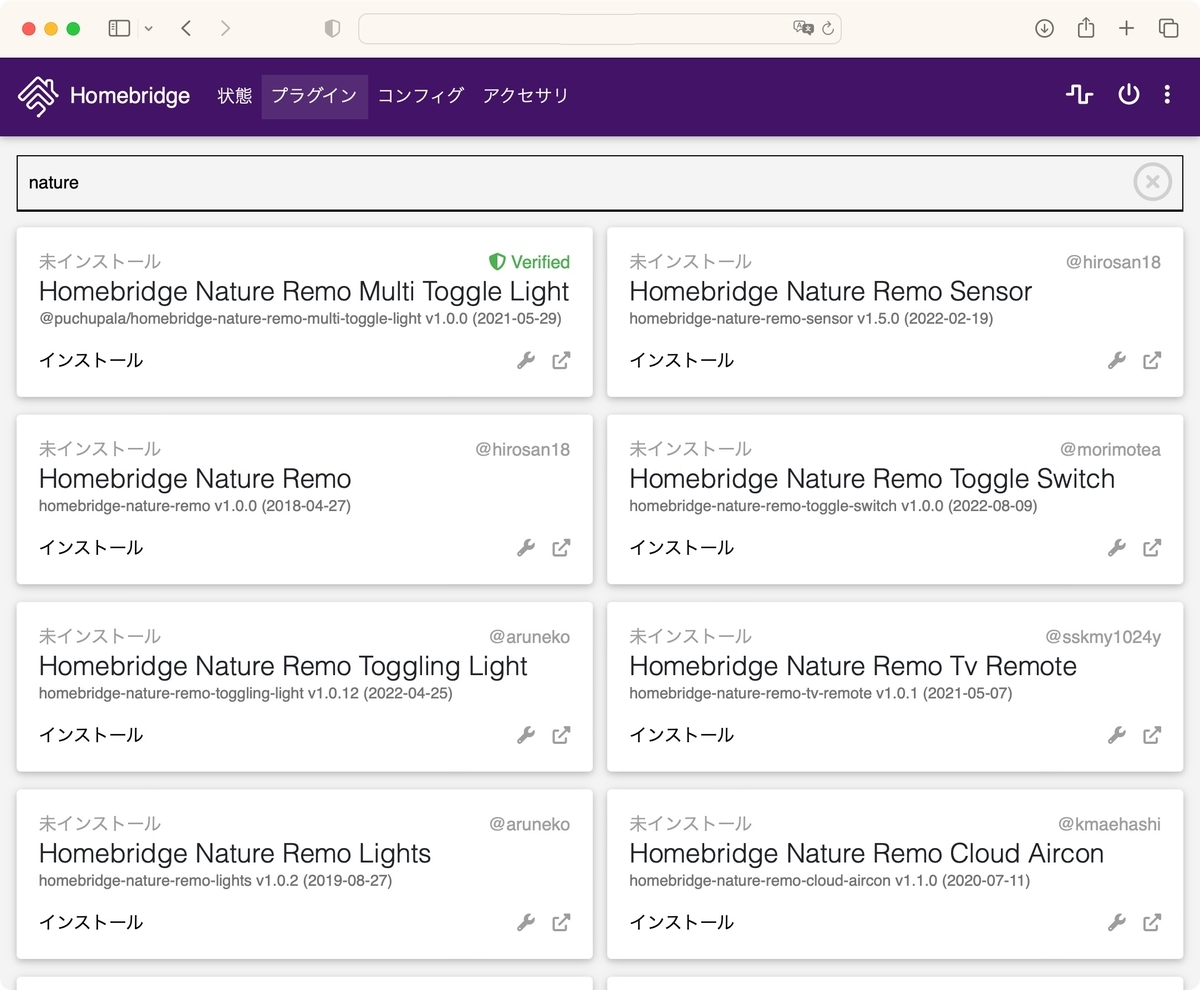This screenshot has width=1200, height=990.
Task: Open external link for Toggling Light plugin
Action: [561, 735]
